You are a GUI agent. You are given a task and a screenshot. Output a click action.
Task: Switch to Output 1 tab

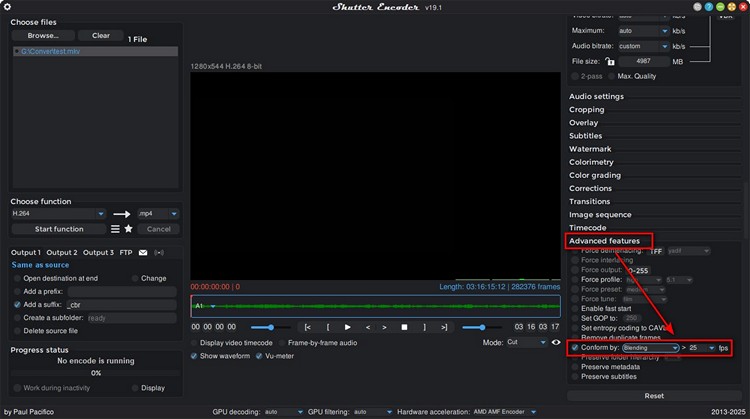point(26,253)
